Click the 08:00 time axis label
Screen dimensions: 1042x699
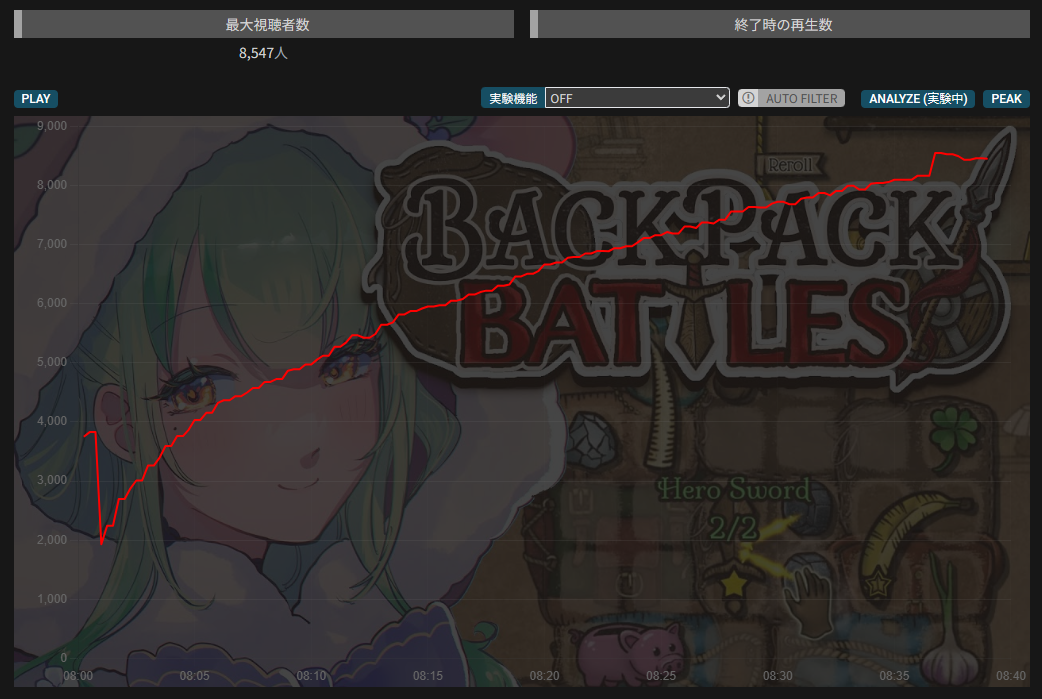pos(78,676)
